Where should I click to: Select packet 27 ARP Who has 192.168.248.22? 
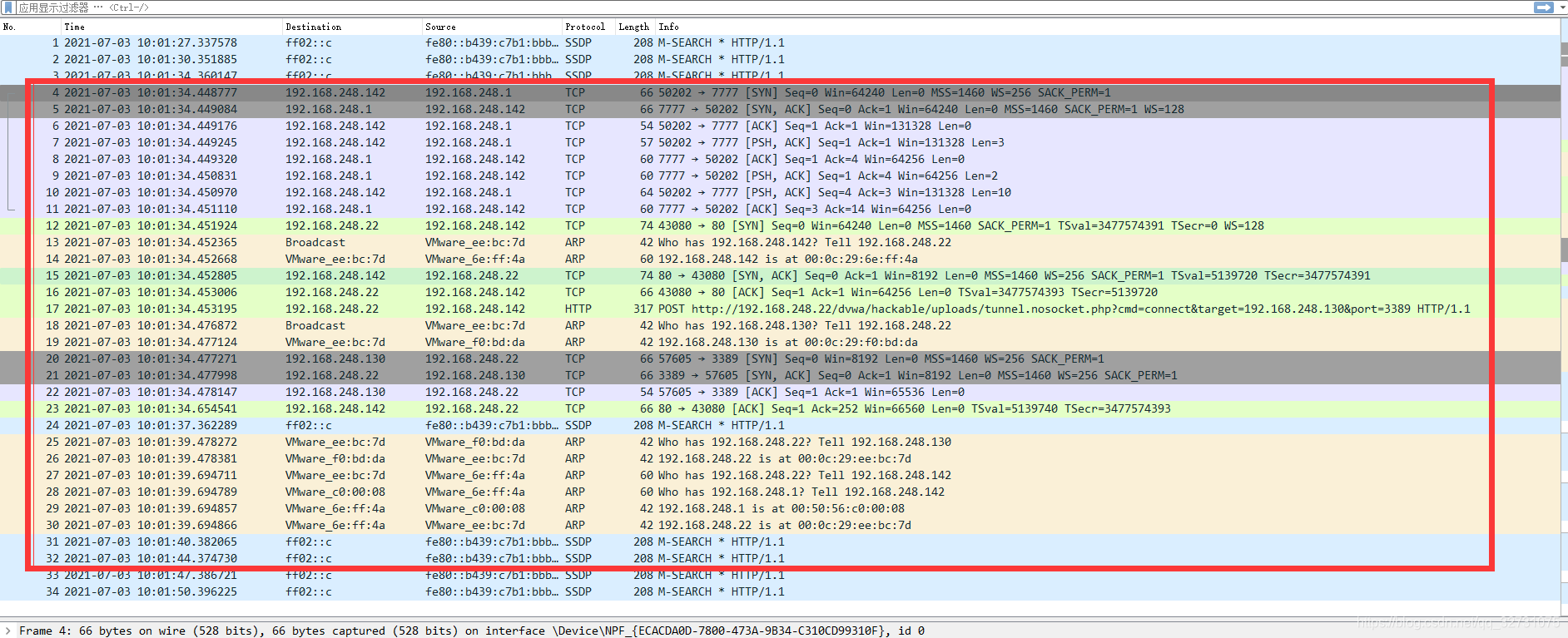coord(780,475)
